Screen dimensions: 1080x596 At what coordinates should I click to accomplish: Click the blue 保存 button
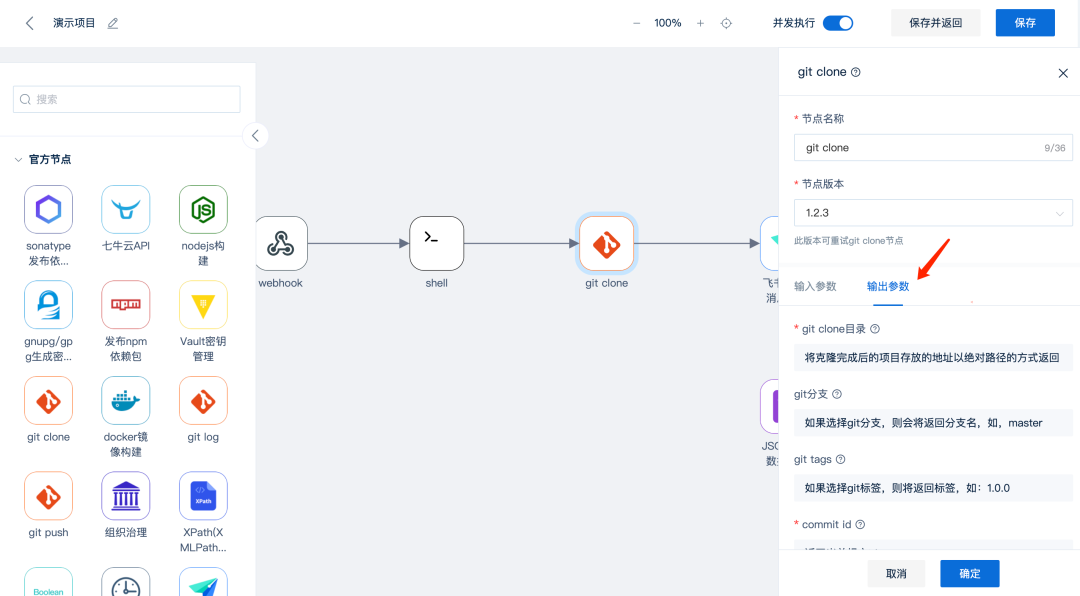coord(1025,23)
